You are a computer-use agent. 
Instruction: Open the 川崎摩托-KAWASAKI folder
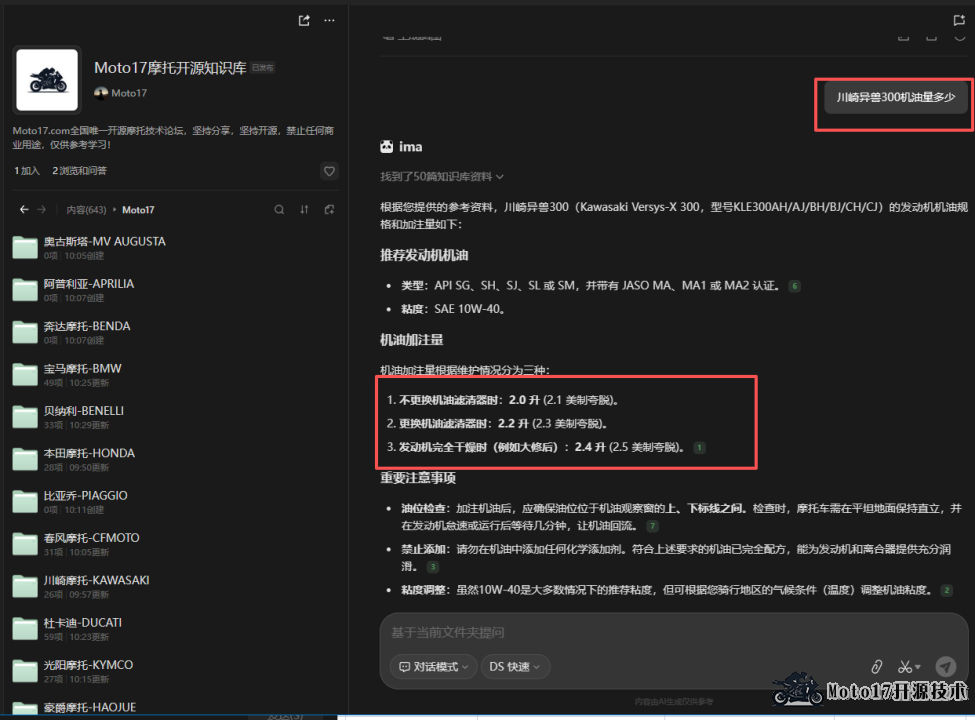click(x=96, y=580)
